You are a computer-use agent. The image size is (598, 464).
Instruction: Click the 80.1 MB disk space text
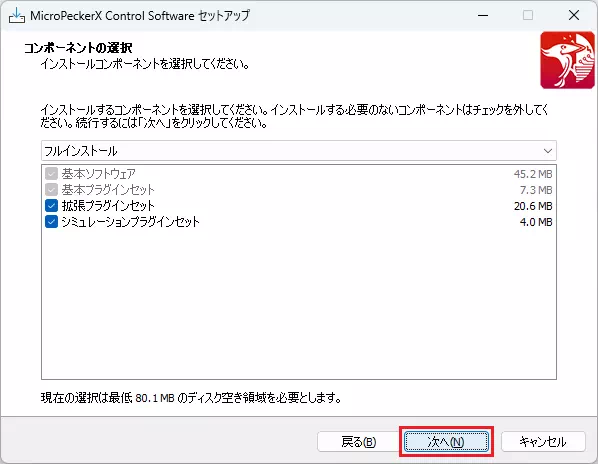tap(155, 398)
